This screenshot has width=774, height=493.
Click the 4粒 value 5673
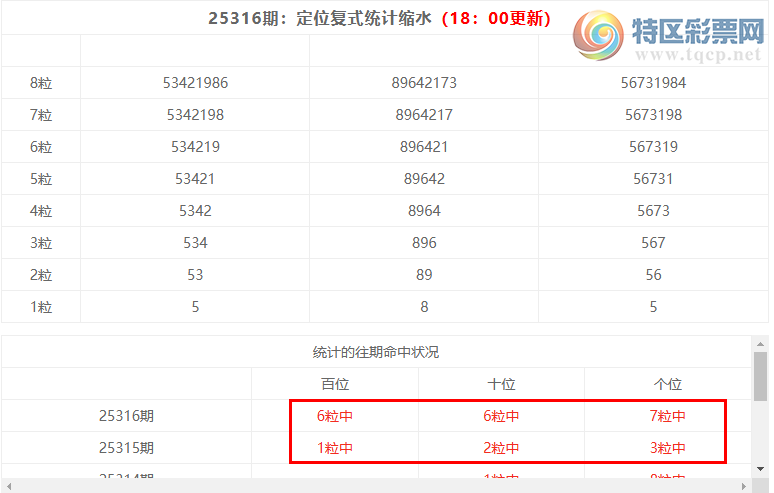click(653, 211)
